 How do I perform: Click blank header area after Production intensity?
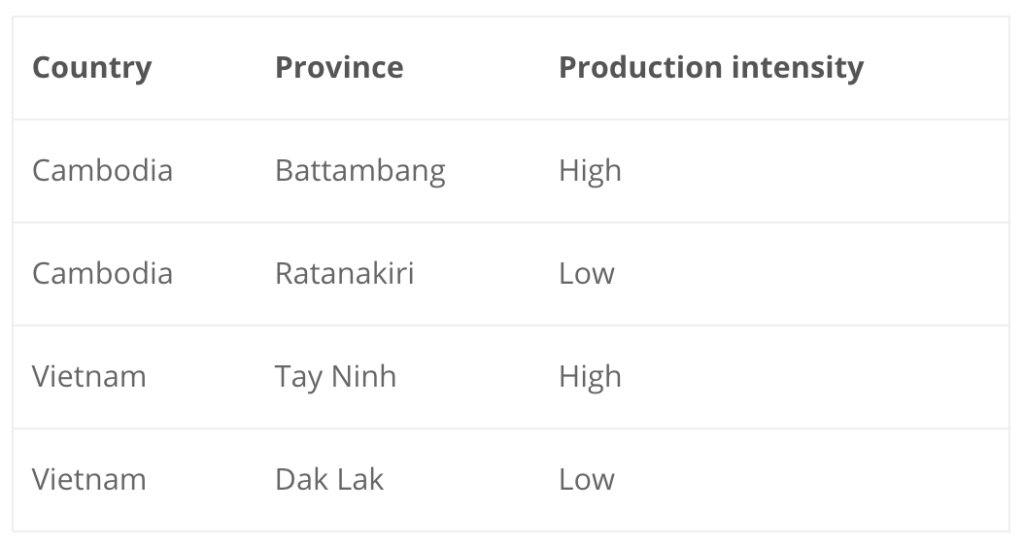pos(936,68)
